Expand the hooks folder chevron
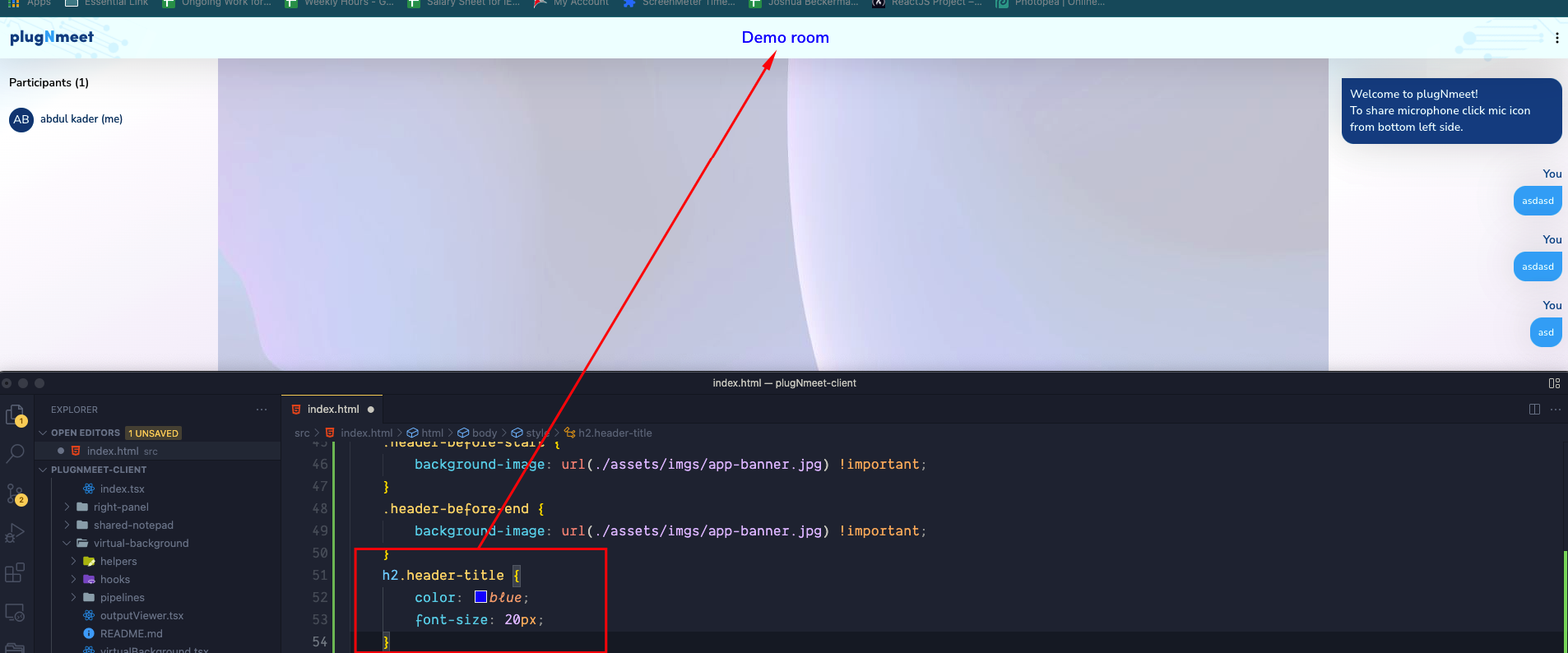Image resolution: width=1568 pixels, height=653 pixels. tap(74, 579)
